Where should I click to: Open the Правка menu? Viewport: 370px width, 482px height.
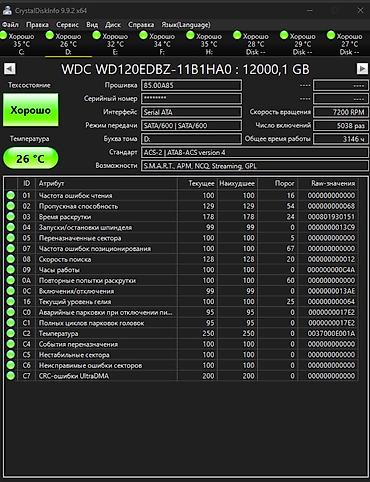pyautogui.click(x=37, y=25)
